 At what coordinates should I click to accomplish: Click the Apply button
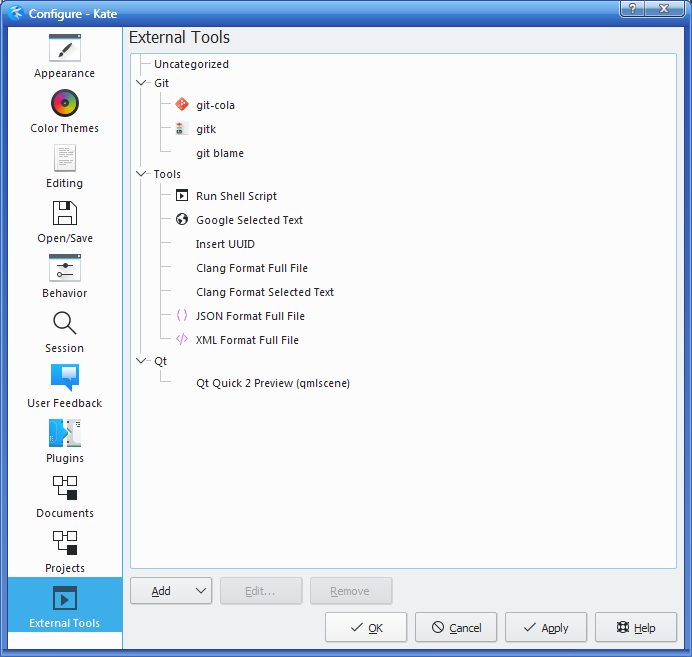[546, 627]
